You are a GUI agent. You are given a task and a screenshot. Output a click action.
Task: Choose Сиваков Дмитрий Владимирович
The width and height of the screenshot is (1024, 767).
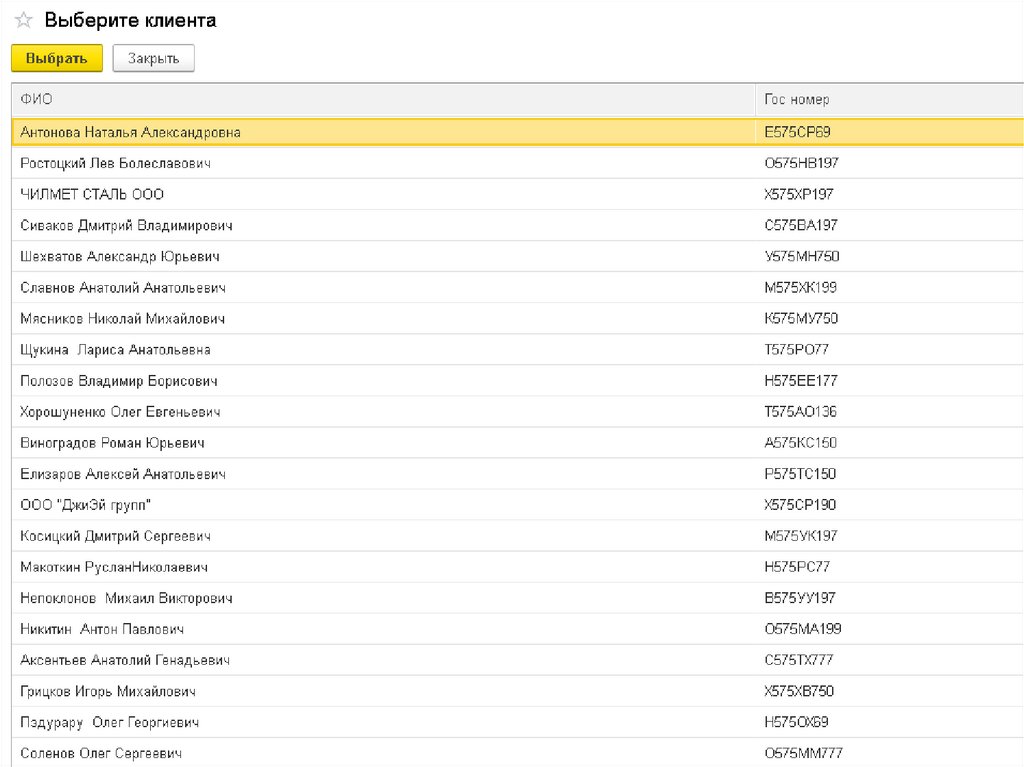(x=126, y=225)
